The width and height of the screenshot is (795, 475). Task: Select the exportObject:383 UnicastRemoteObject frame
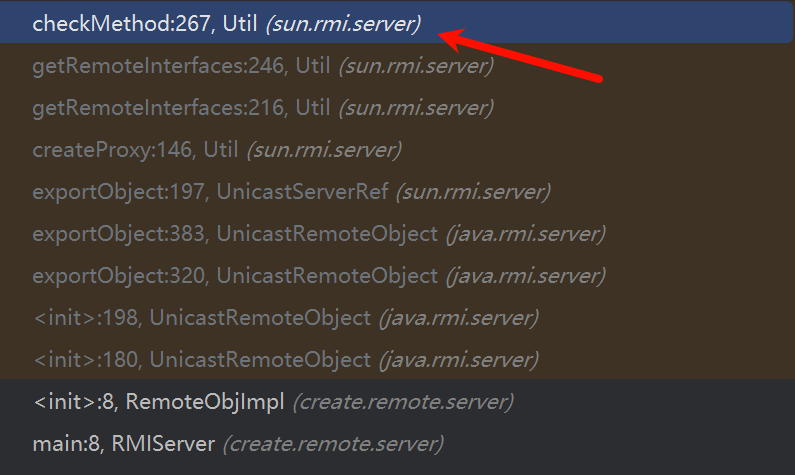[398, 234]
